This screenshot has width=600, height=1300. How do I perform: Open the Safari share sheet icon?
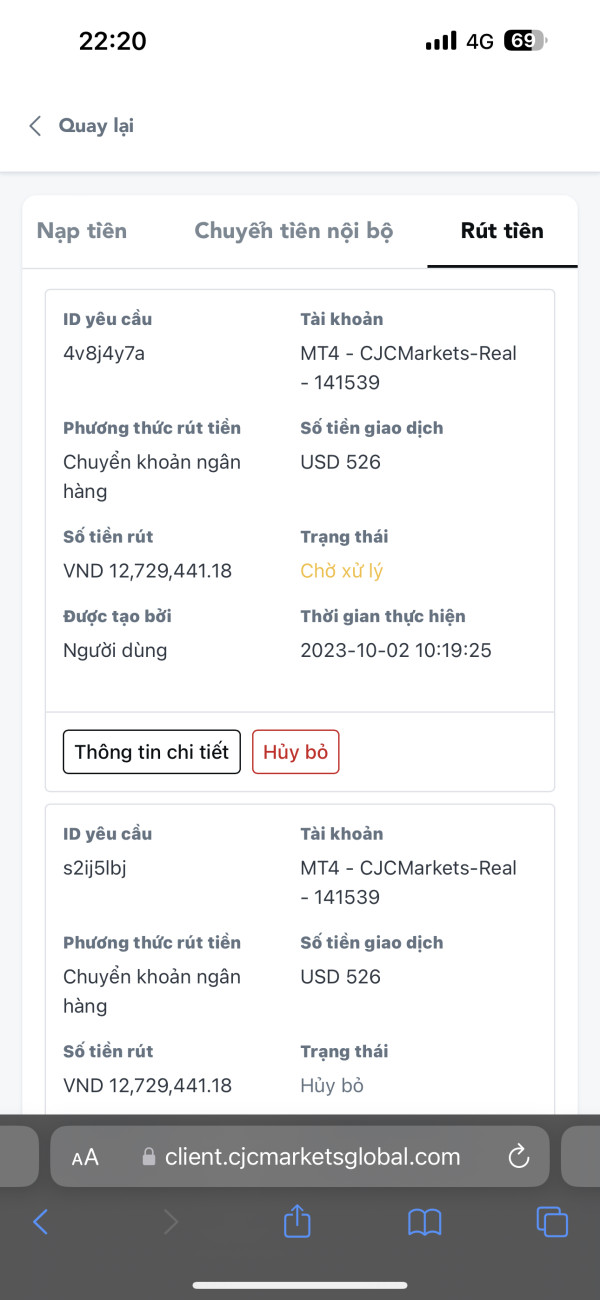pyautogui.click(x=297, y=1221)
